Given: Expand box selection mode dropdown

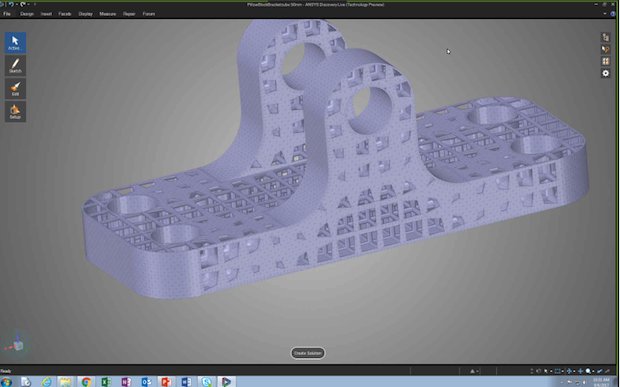Looking at the screenshot, I should pyautogui.click(x=563, y=371).
